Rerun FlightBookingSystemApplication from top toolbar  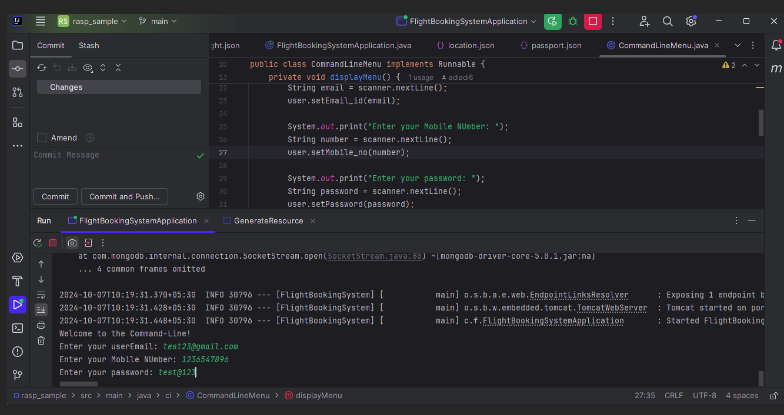tap(552, 21)
